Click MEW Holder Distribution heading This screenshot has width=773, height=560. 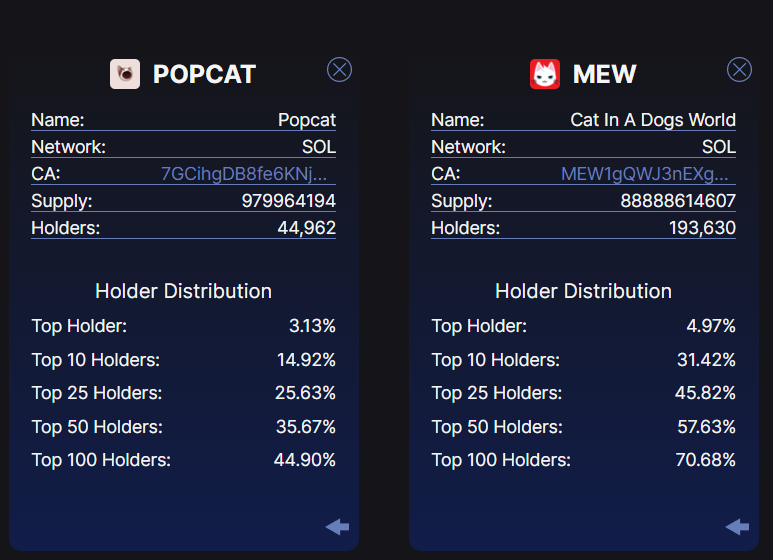pos(583,291)
